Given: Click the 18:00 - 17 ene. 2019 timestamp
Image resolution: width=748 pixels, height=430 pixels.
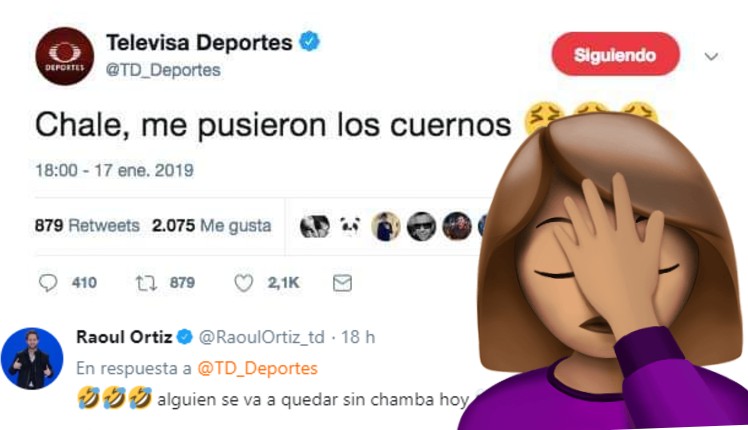Looking at the screenshot, I should tap(114, 170).
